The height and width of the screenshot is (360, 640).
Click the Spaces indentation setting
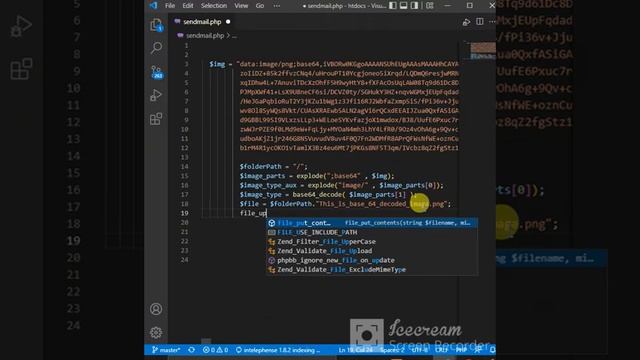392,350
